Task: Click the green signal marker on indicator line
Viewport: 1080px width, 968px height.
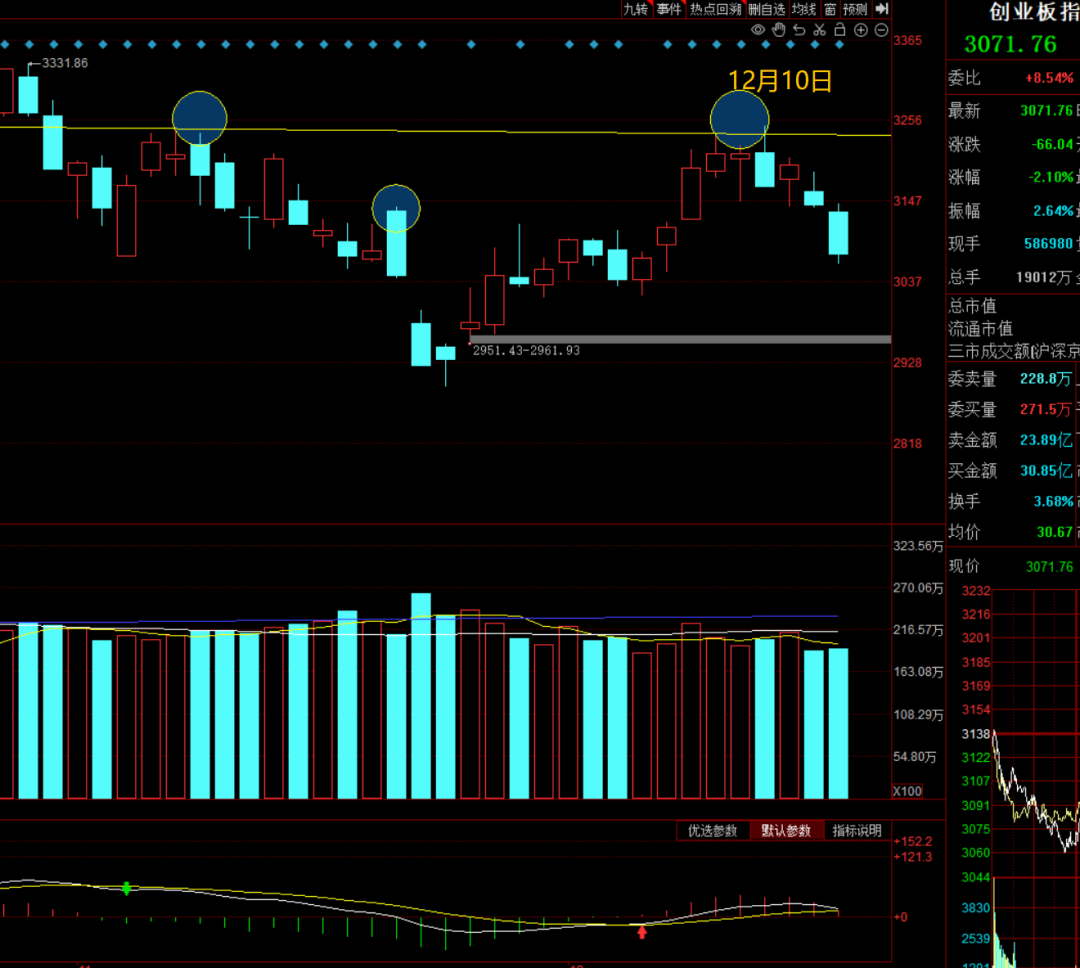Action: click(126, 888)
